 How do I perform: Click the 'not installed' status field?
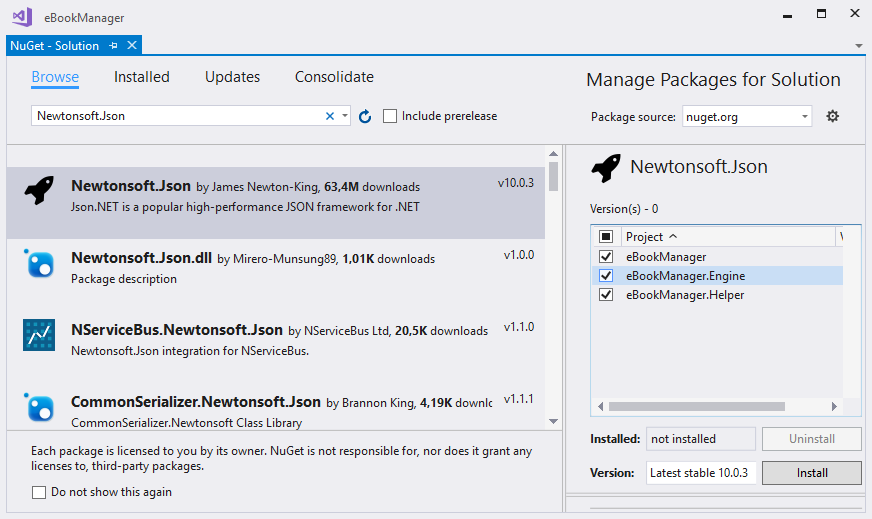click(701, 439)
